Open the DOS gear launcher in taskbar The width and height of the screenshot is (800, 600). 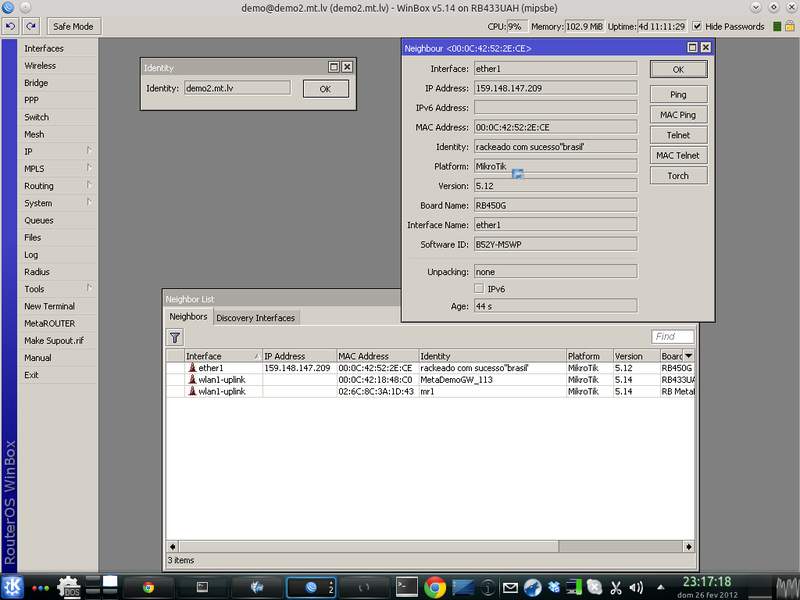pos(69,587)
